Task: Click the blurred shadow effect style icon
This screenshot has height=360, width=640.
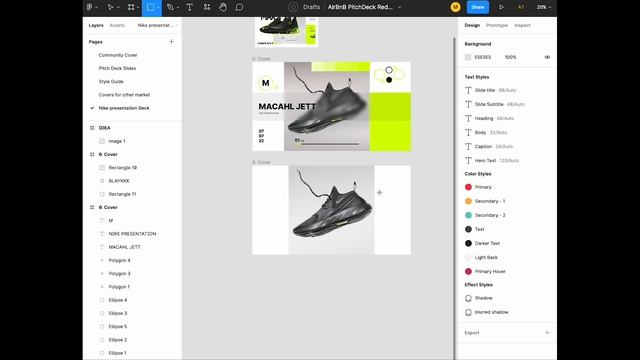Action: click(x=468, y=312)
